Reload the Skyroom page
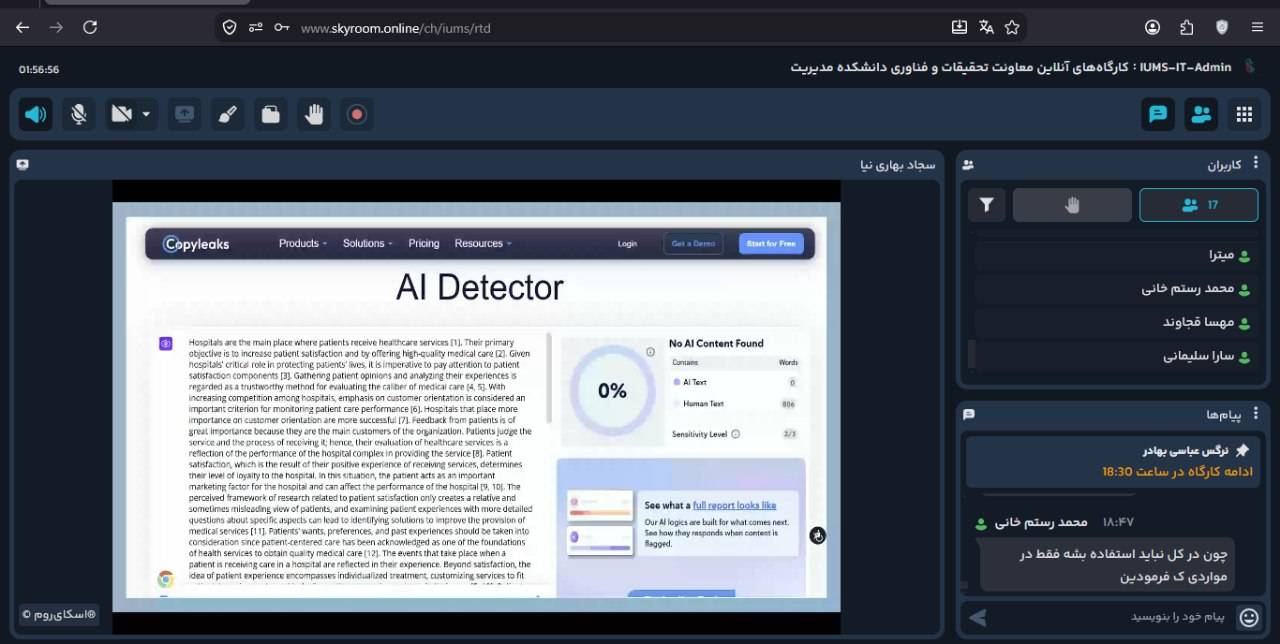1280x644 pixels. tap(90, 27)
